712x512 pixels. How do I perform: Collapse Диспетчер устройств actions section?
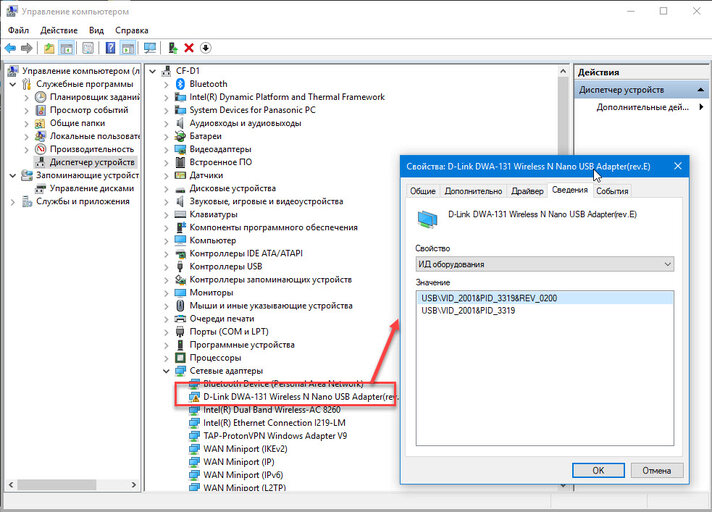(x=701, y=90)
